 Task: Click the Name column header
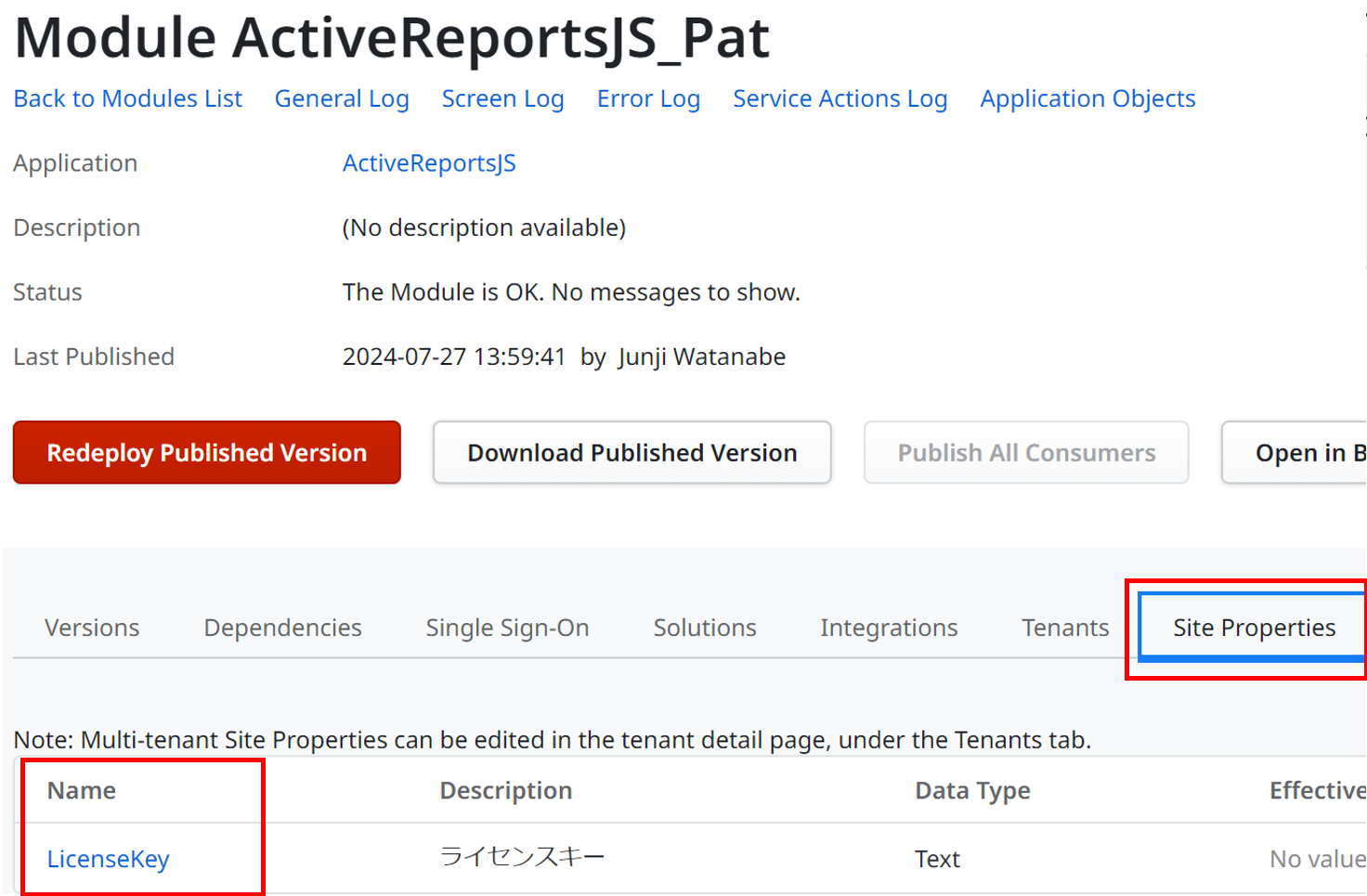pos(82,790)
